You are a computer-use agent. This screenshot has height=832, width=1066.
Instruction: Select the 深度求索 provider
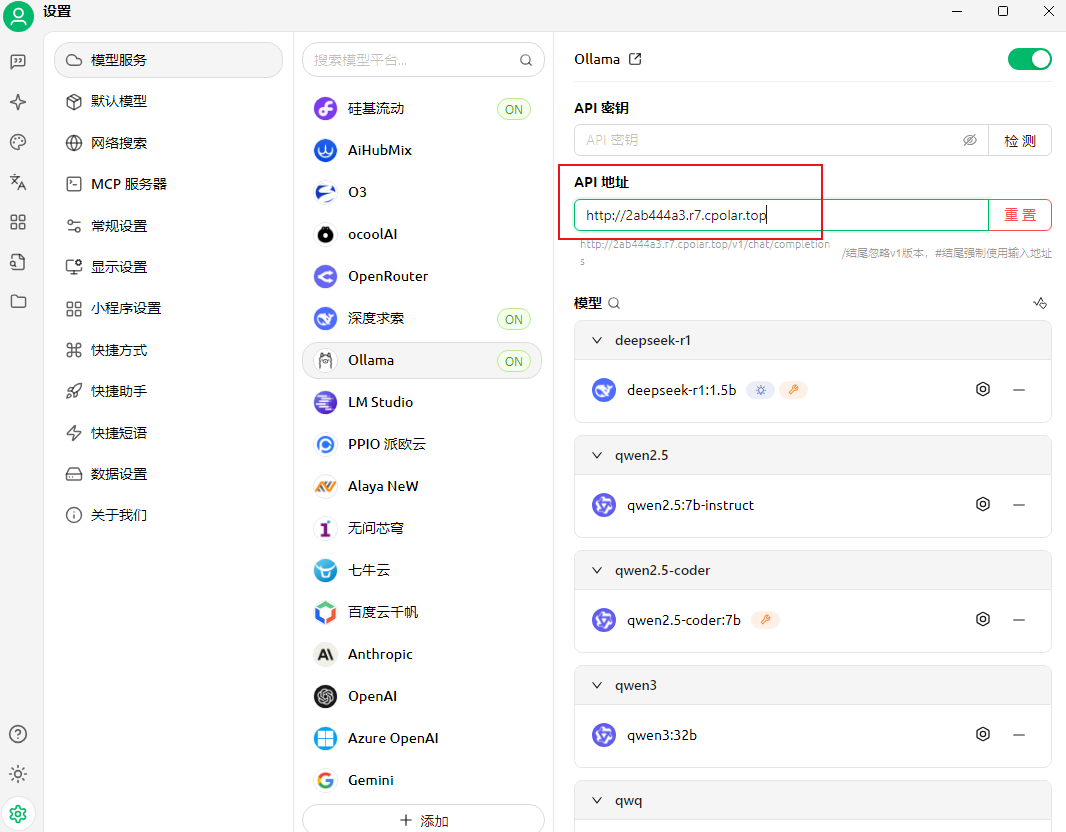pyautogui.click(x=422, y=319)
